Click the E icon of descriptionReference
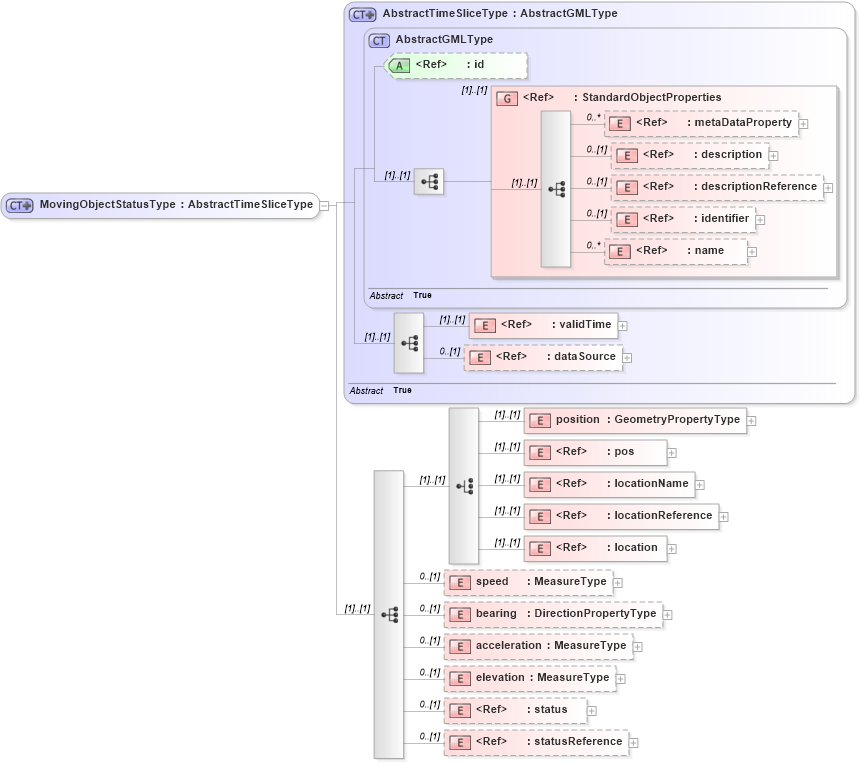The height and width of the screenshot is (763, 859). [627, 188]
